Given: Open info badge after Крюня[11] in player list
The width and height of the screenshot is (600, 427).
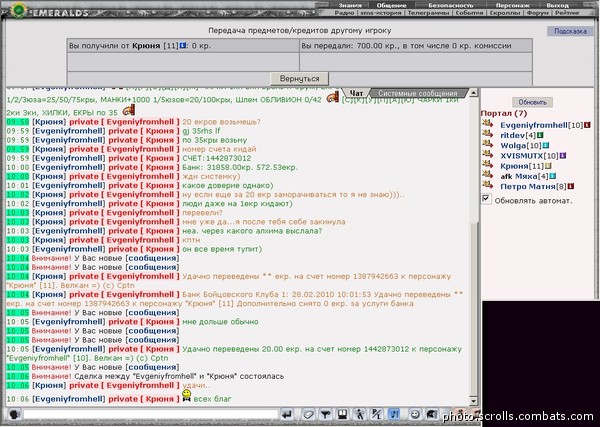Looking at the screenshot, I should (x=548, y=166).
